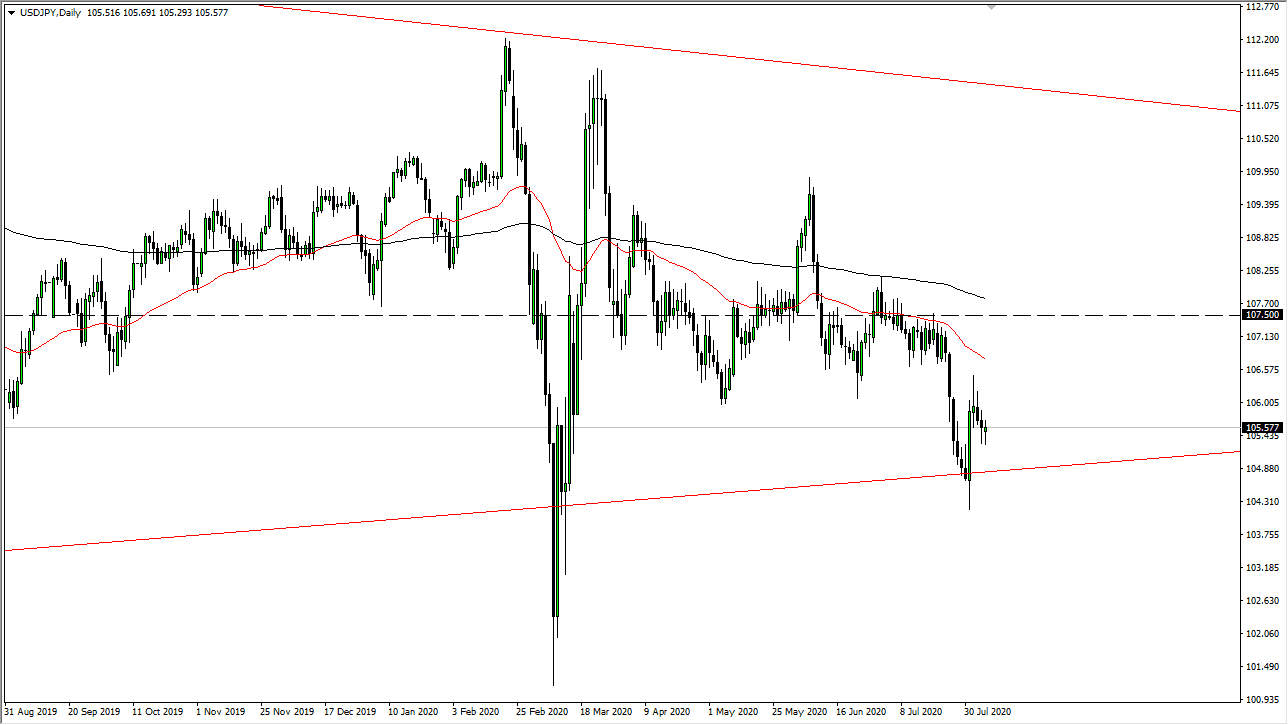Click the USDJPY,Daily chart title text

click(48, 12)
